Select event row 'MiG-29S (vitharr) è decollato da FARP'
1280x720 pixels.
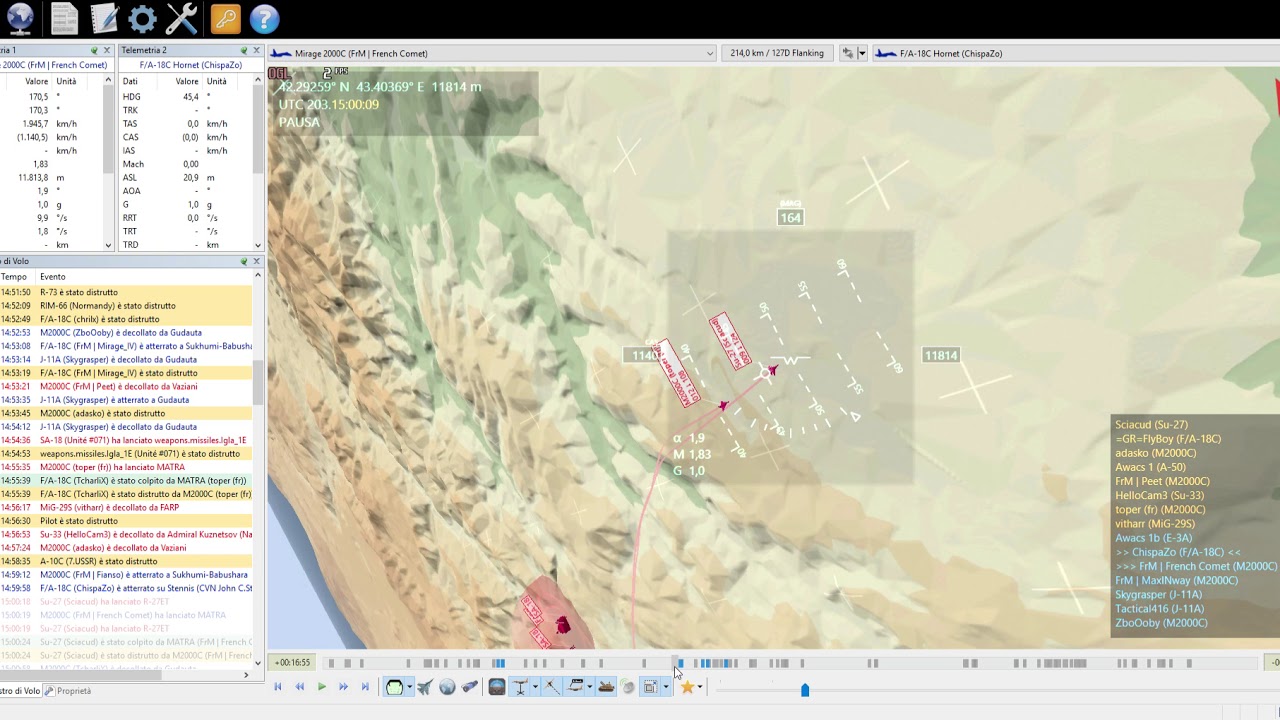(126, 508)
